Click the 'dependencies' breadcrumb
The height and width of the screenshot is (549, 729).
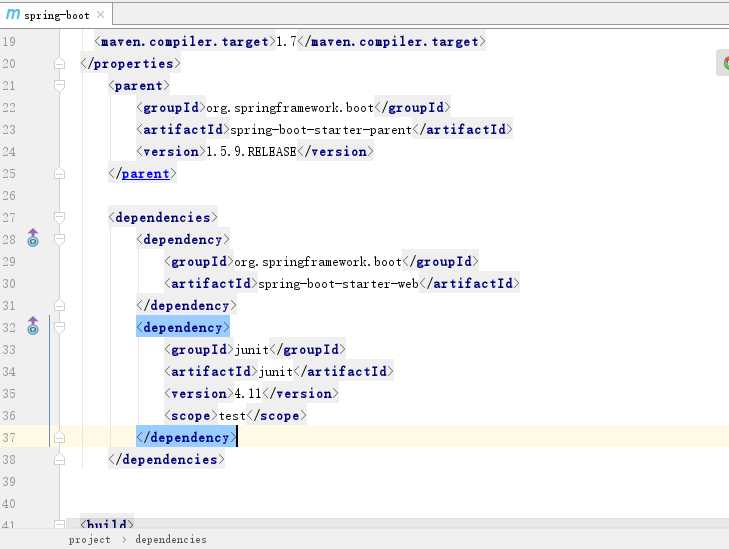[x=171, y=540]
